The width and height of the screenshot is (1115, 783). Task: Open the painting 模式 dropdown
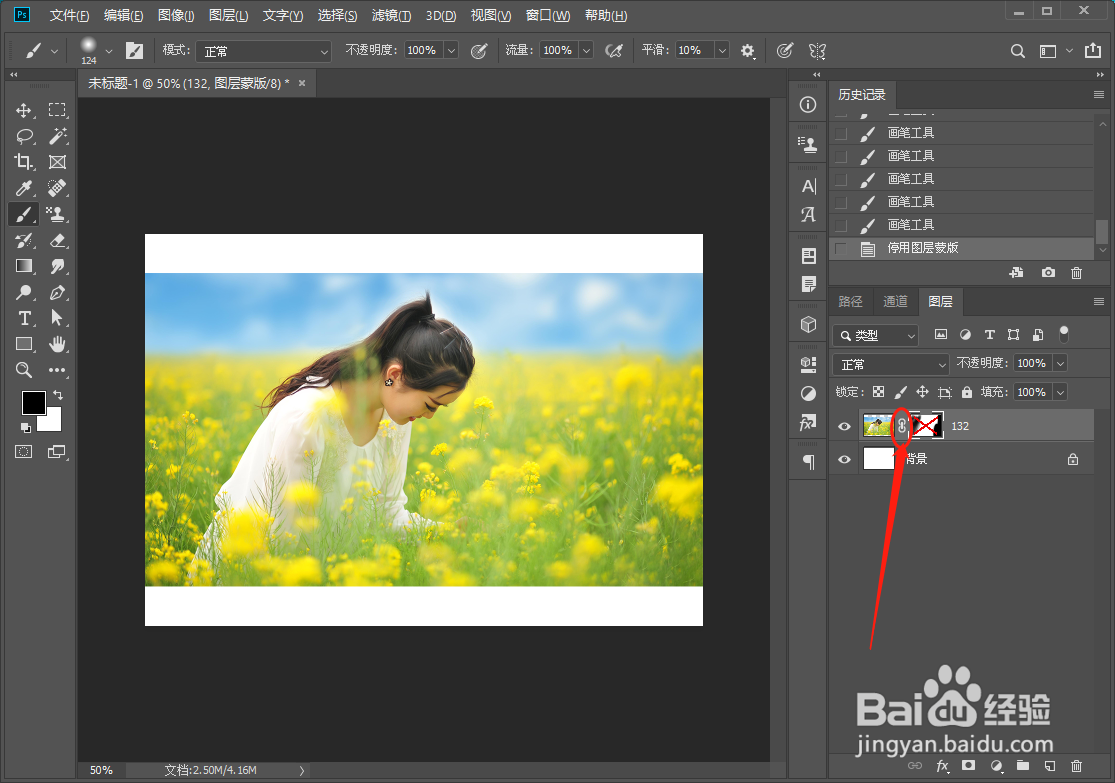point(263,51)
